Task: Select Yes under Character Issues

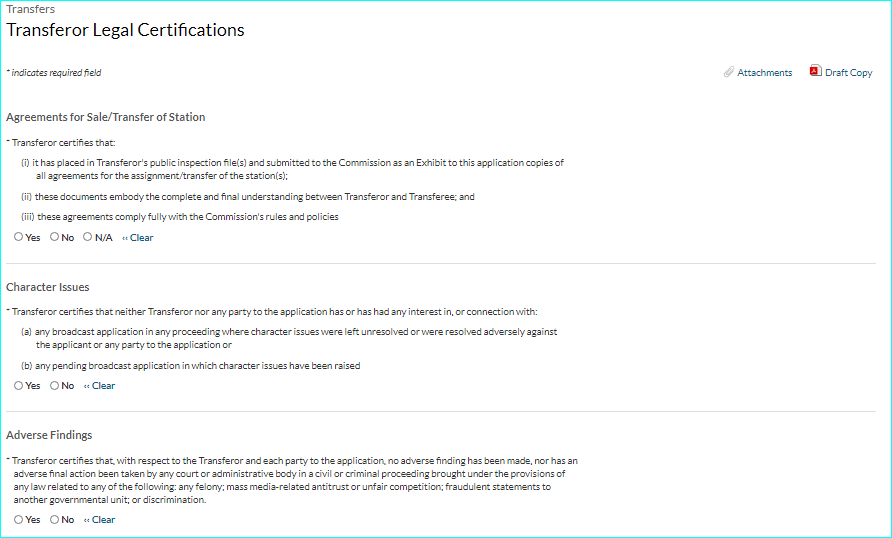Action: tap(19, 386)
